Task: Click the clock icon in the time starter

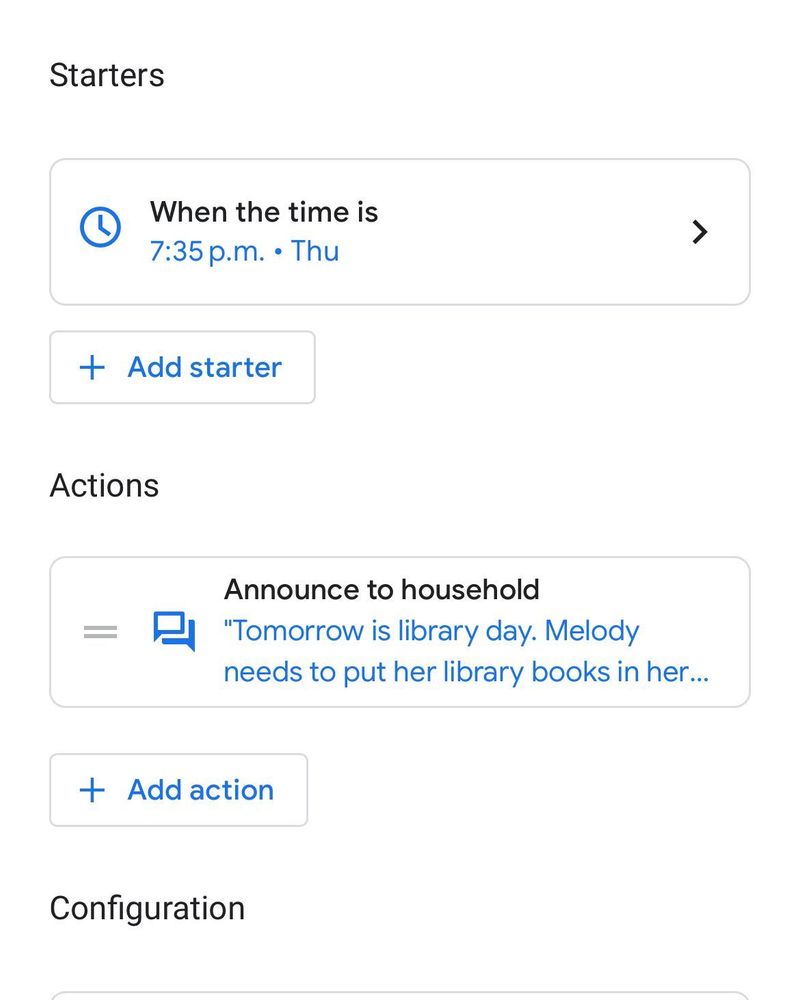Action: [x=100, y=227]
